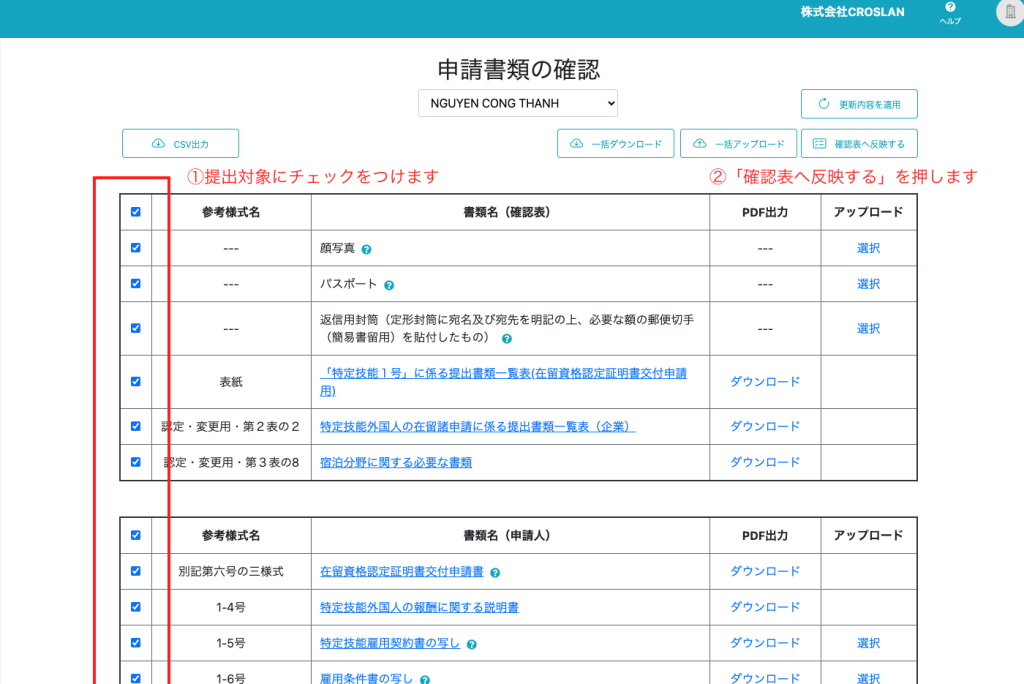The image size is (1024, 684).
Task: Click ダウンロード for 1-4号 row
Action: tap(765, 607)
